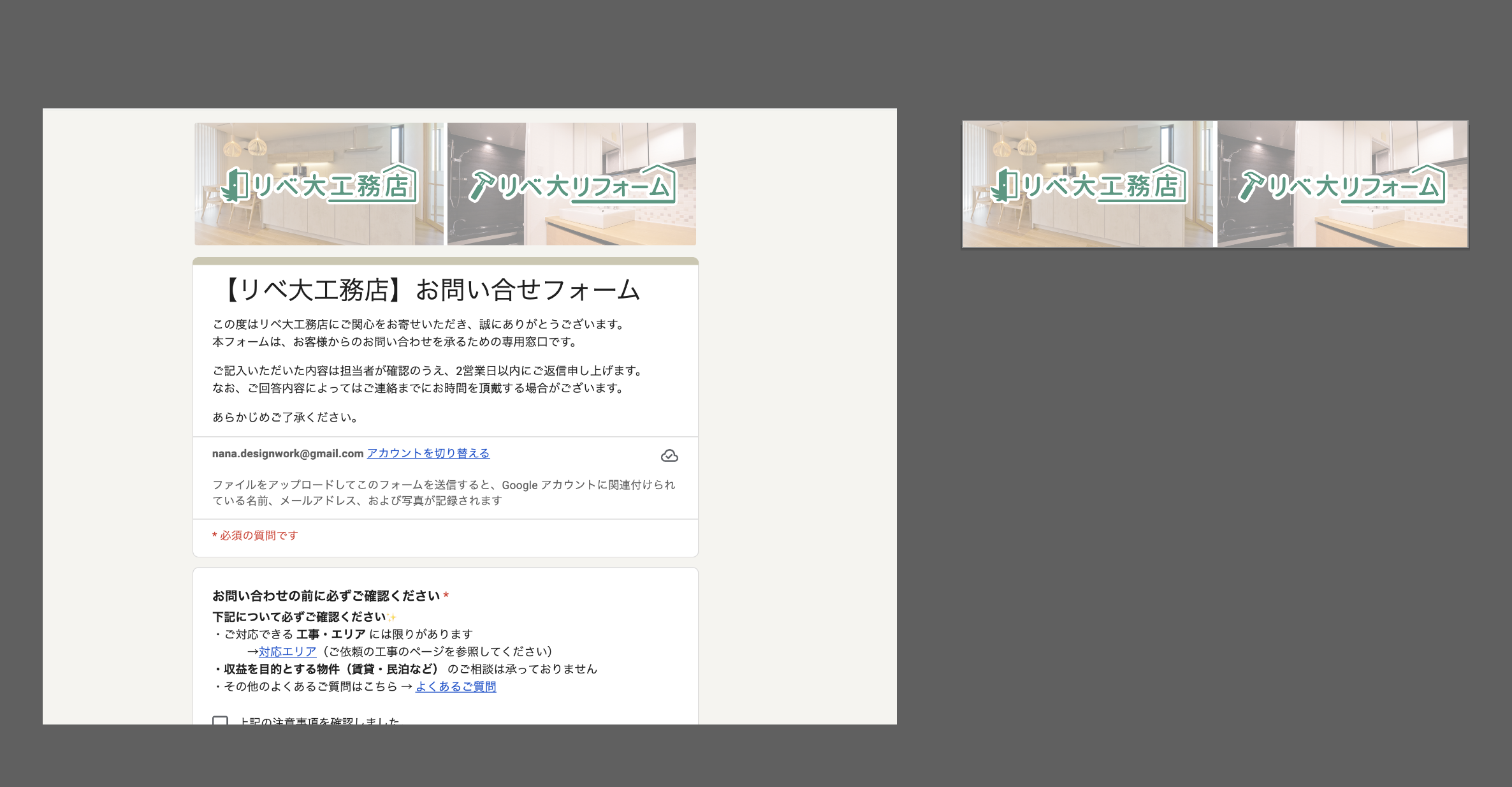
Task: Click the red asterisk beside お問い合わせの前に必ずご確認ください
Action: point(446,596)
